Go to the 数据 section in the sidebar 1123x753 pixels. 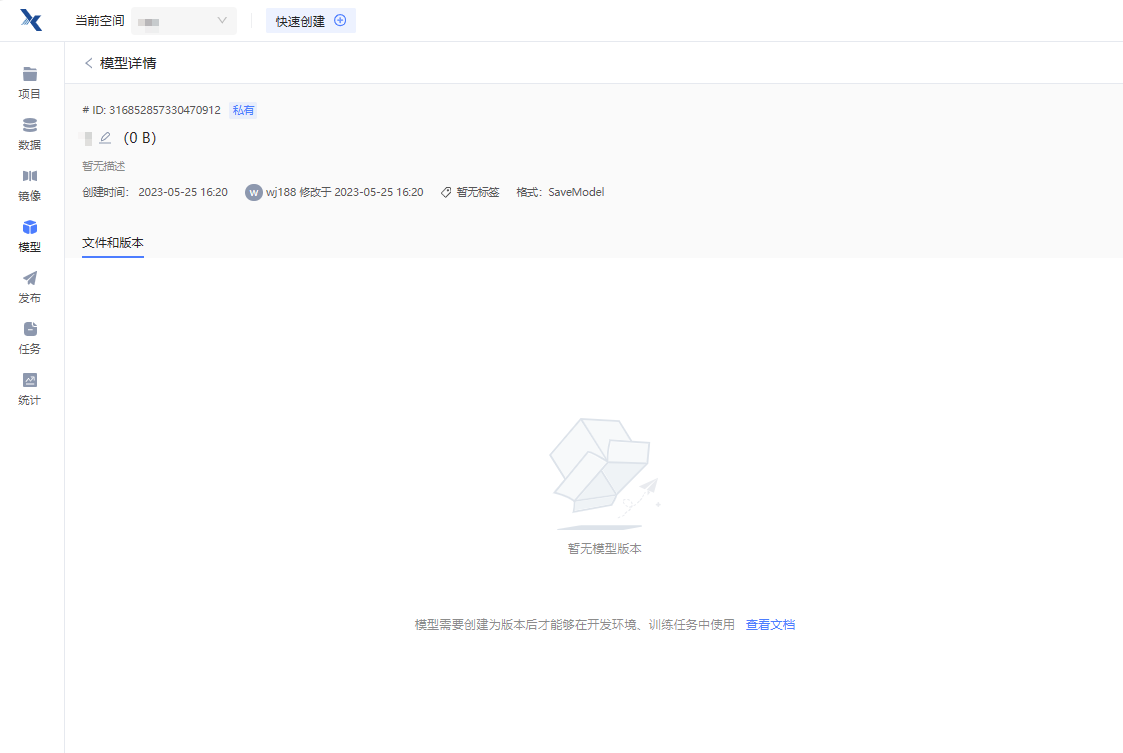(30, 134)
